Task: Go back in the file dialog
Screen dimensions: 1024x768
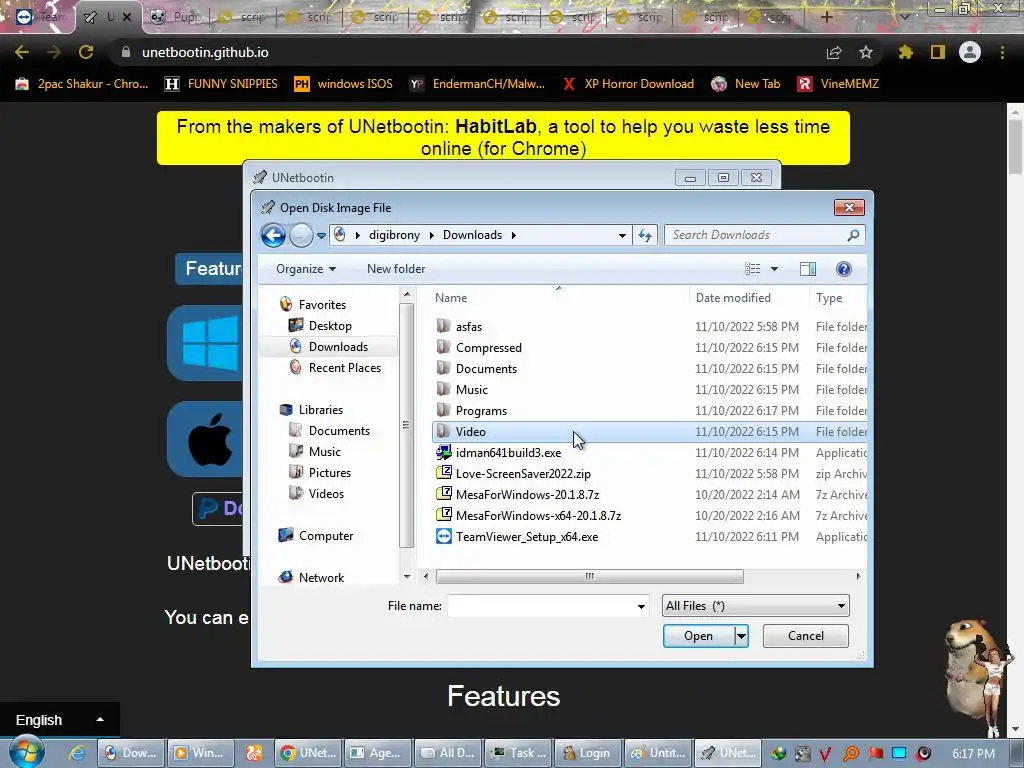Action: 273,235
